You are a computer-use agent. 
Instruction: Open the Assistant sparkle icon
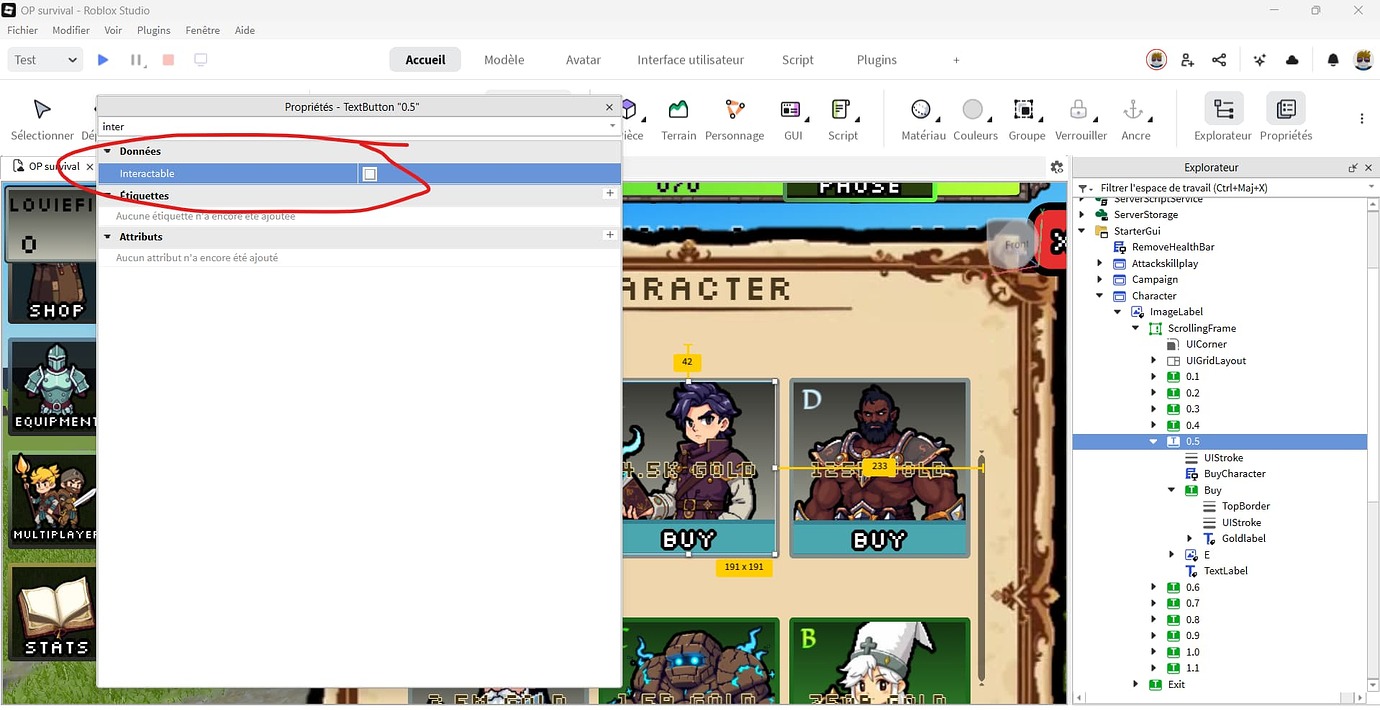1260,60
